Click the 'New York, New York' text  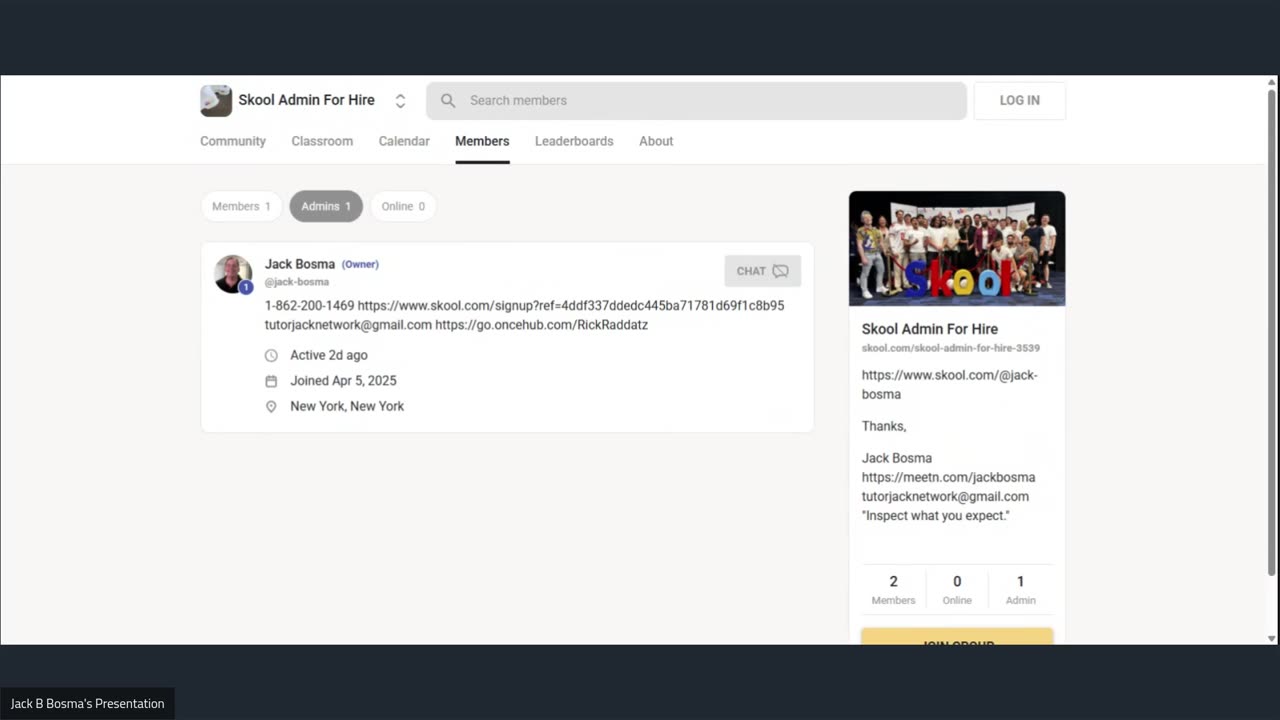(347, 406)
